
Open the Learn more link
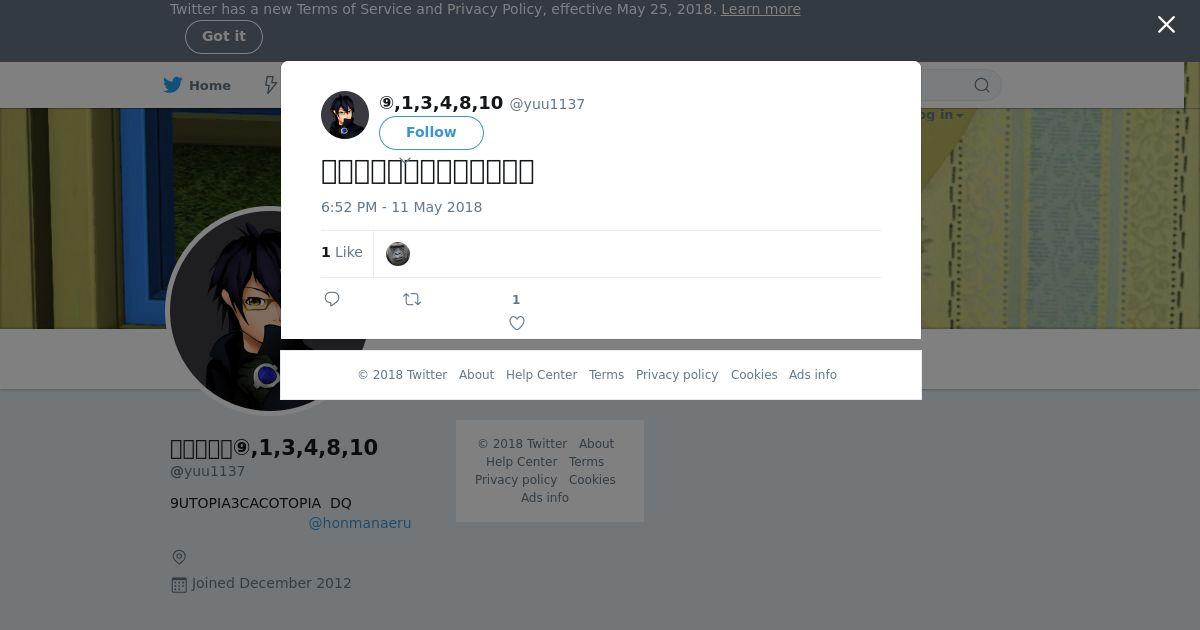(761, 9)
